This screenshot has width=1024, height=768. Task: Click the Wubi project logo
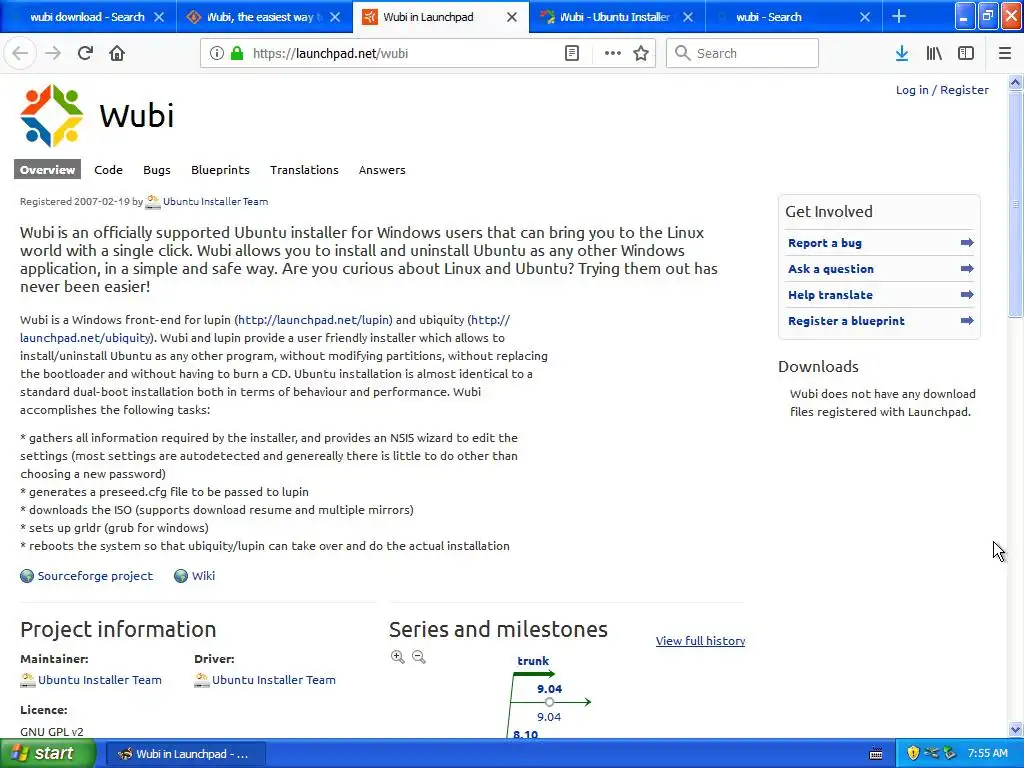point(52,116)
